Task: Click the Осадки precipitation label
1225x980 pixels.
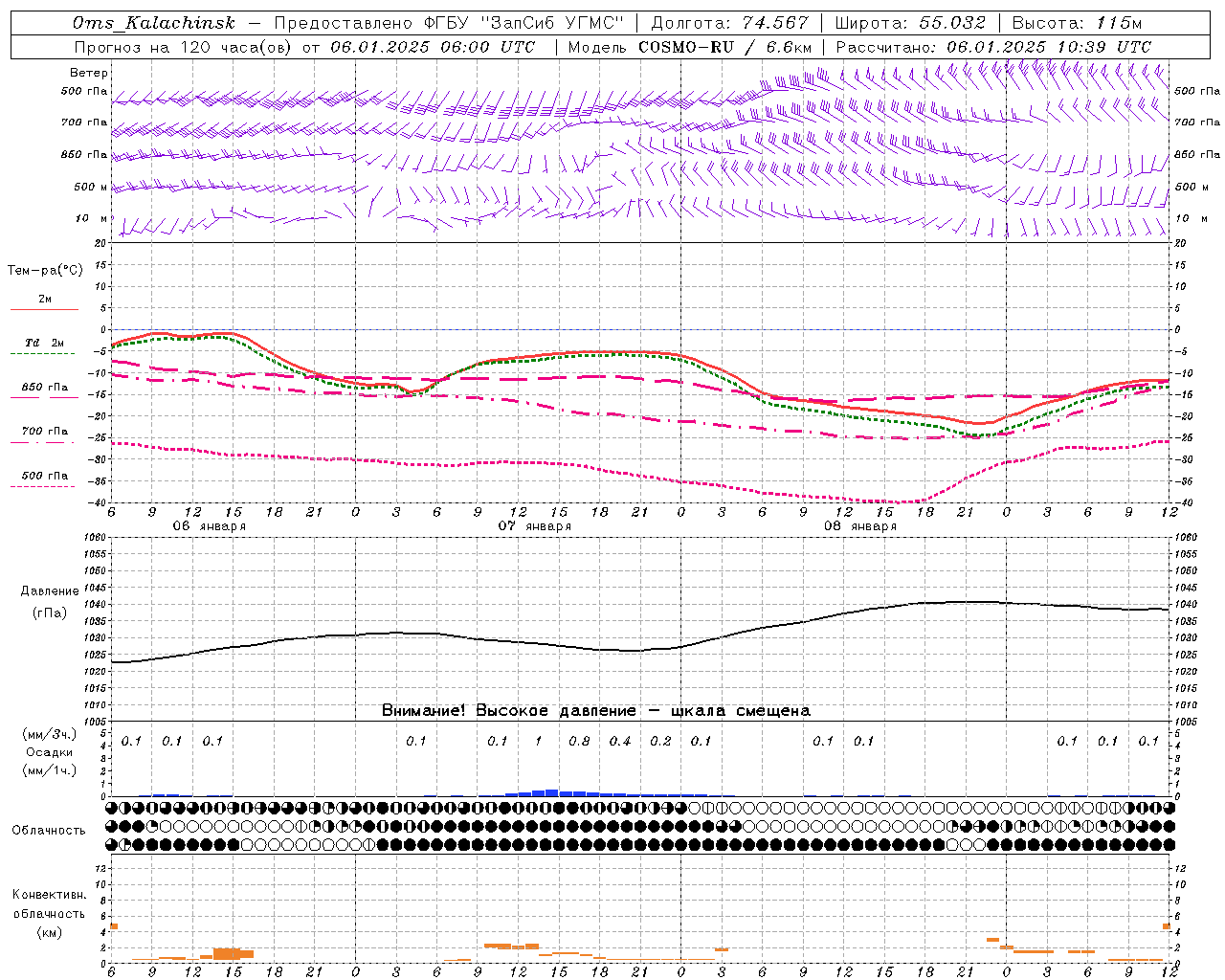Action: pyautogui.click(x=49, y=752)
